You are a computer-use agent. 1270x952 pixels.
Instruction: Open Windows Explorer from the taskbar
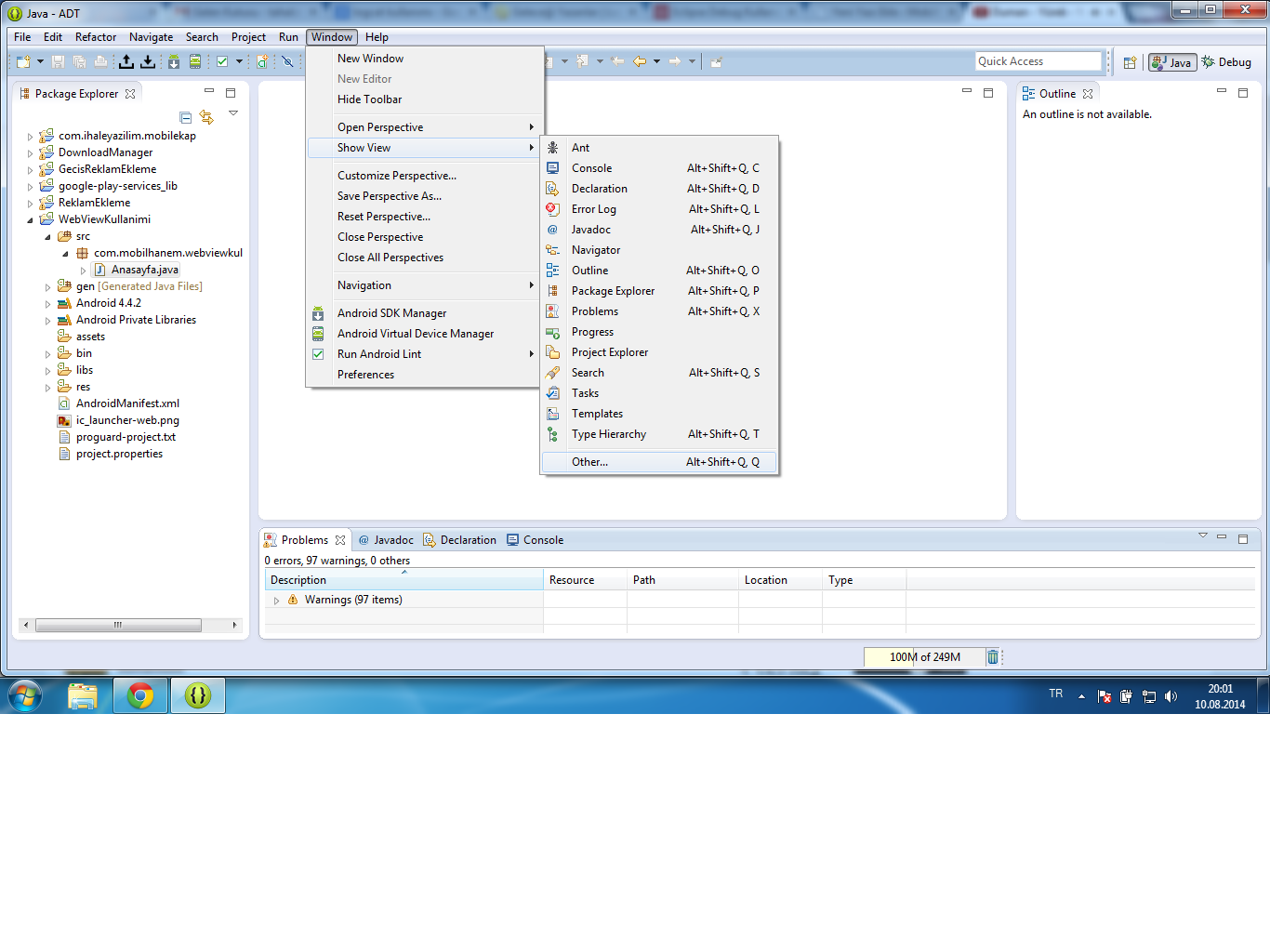pos(83,695)
